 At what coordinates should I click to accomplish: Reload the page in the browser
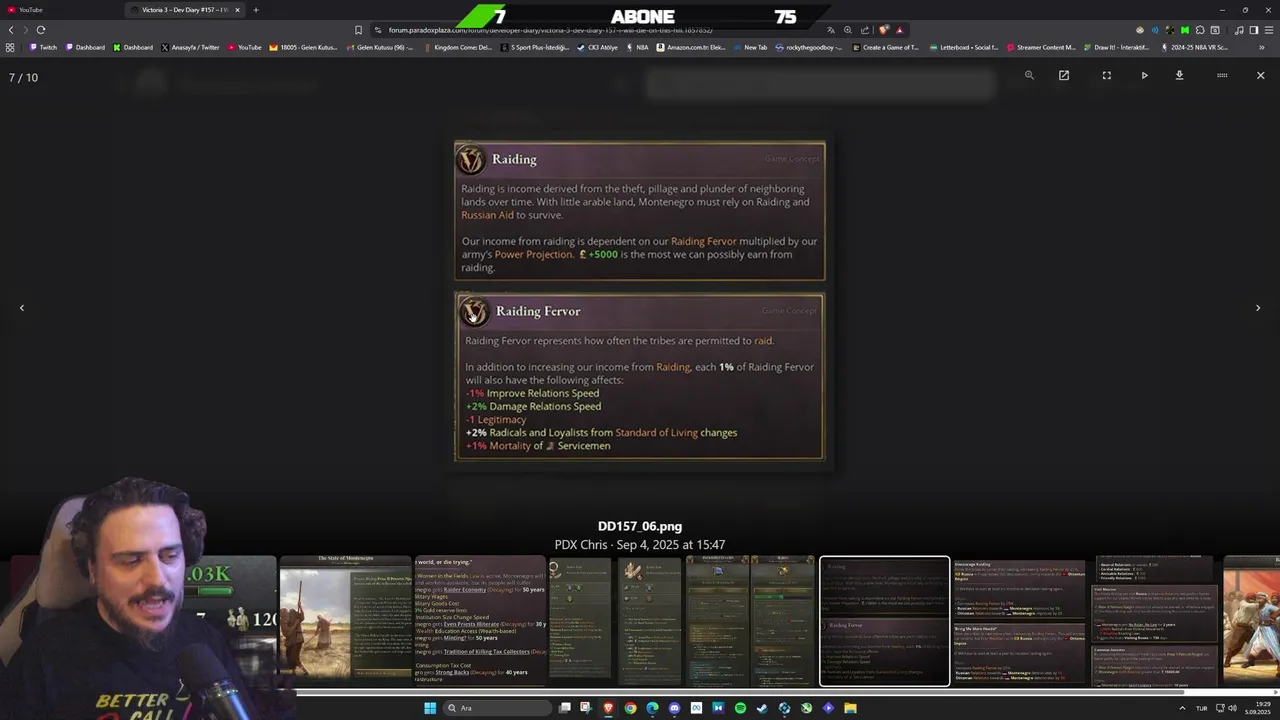pyautogui.click(x=41, y=30)
